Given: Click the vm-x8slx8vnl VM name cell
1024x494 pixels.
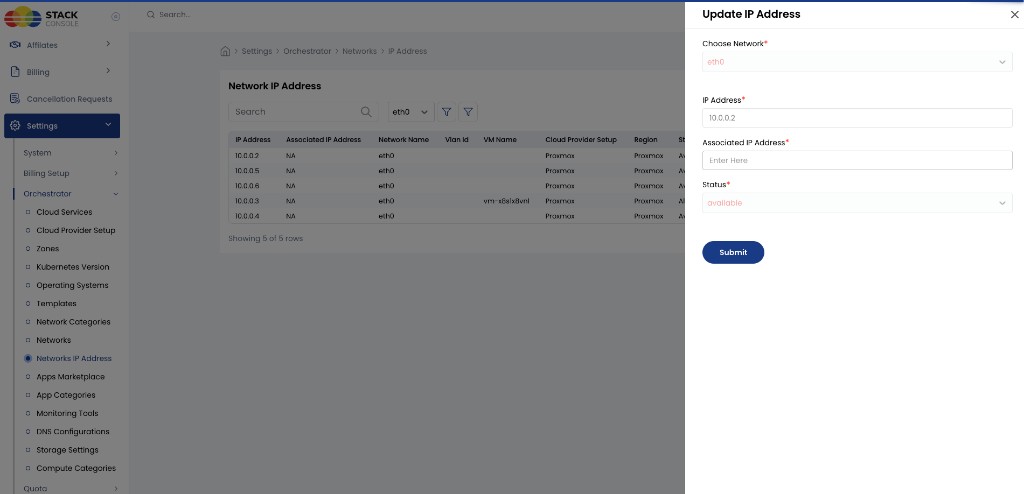Looking at the screenshot, I should coord(506,201).
